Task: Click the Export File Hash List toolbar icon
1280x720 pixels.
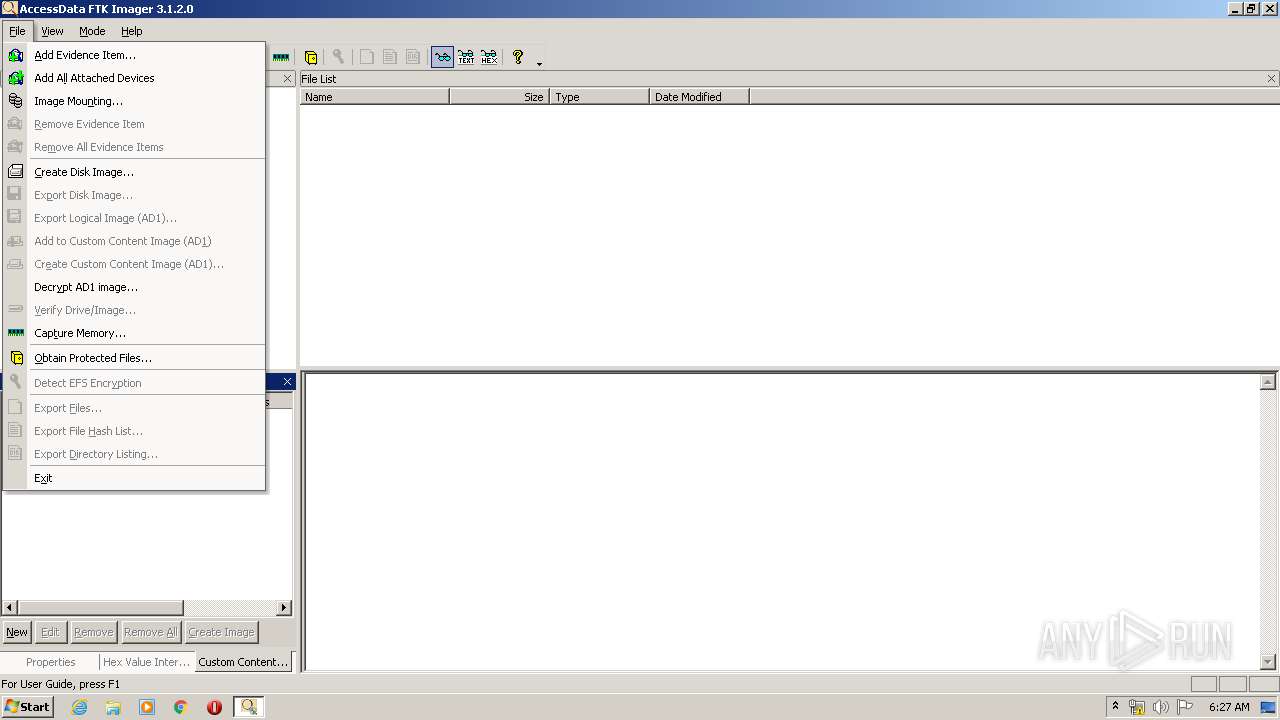Action: pyautogui.click(x=390, y=58)
